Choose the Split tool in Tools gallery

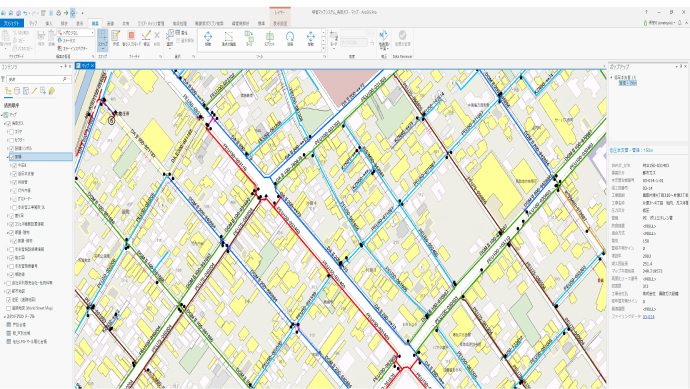tap(269, 38)
